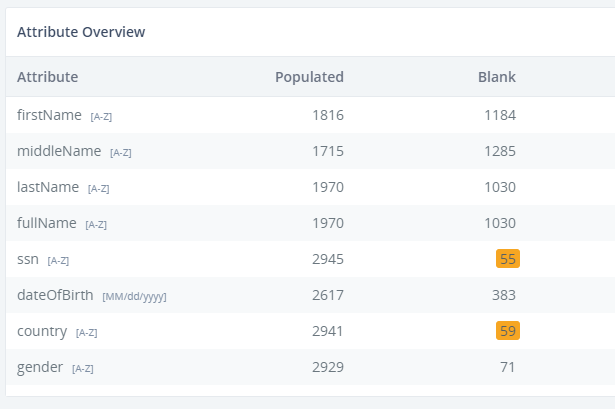Click the Blank column header

tap(497, 77)
